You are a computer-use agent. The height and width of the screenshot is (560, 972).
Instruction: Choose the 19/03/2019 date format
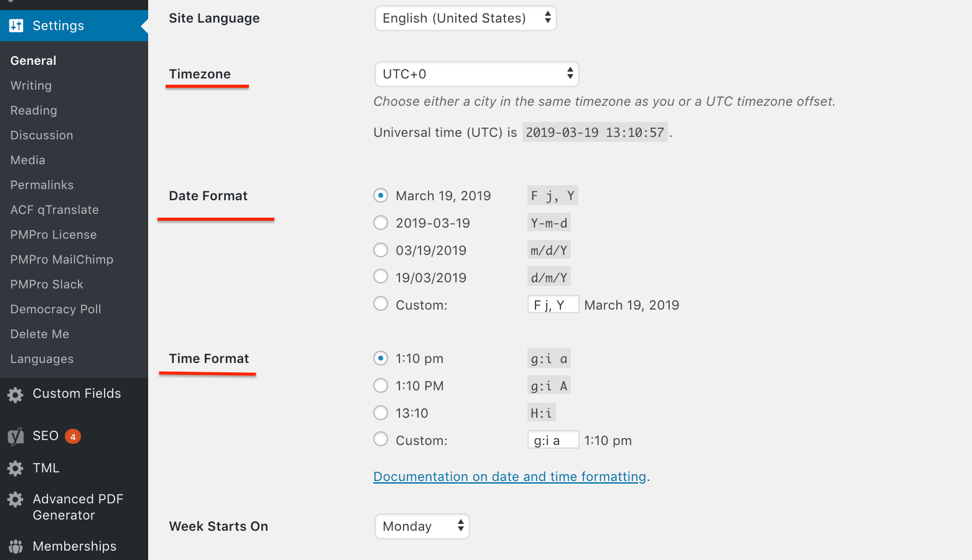click(x=381, y=276)
